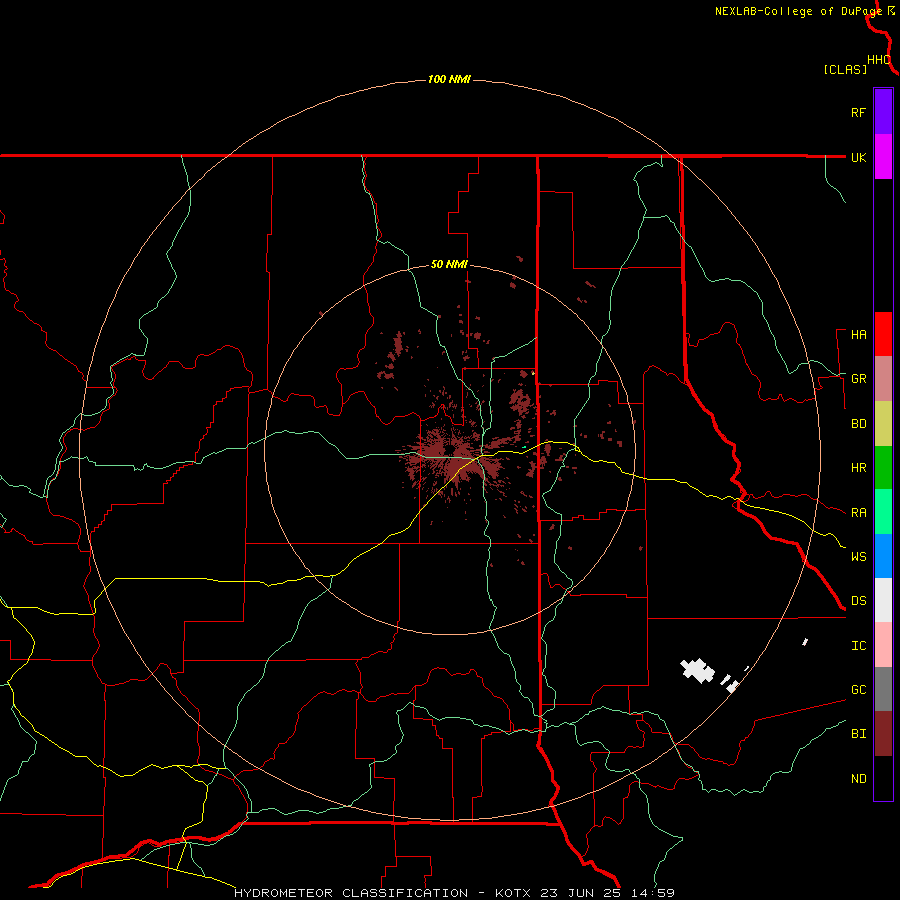This screenshot has height=900, width=900.
Task: Select the gray GC legend swatch
Action: pyautogui.click(x=883, y=689)
